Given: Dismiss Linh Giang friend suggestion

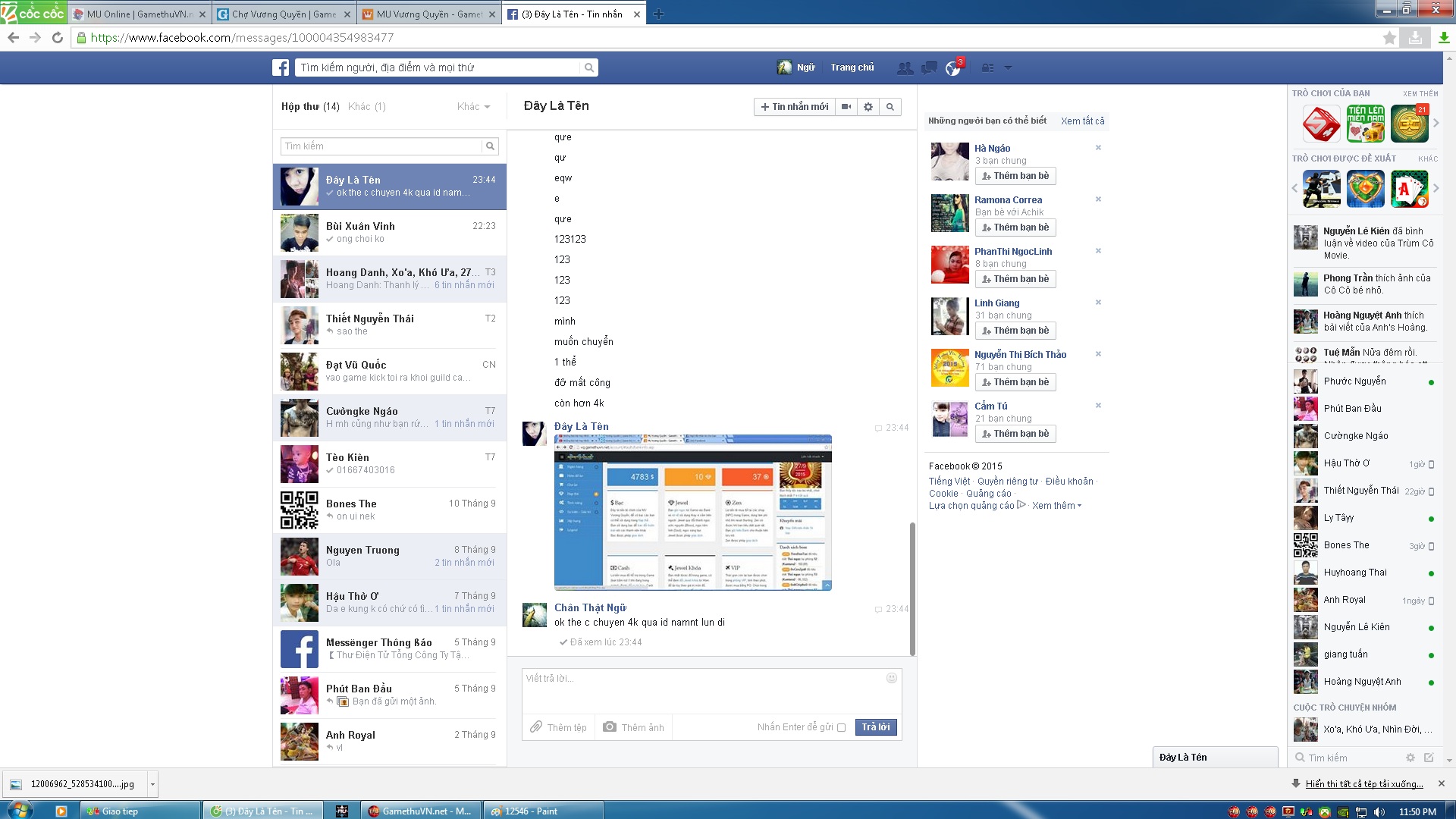Looking at the screenshot, I should click(1098, 303).
